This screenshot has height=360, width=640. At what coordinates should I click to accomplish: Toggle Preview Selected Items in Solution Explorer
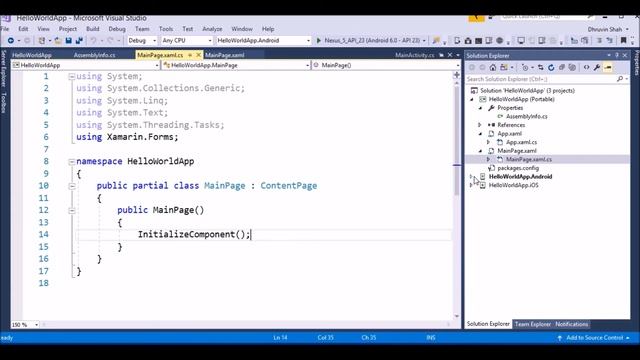(608, 67)
